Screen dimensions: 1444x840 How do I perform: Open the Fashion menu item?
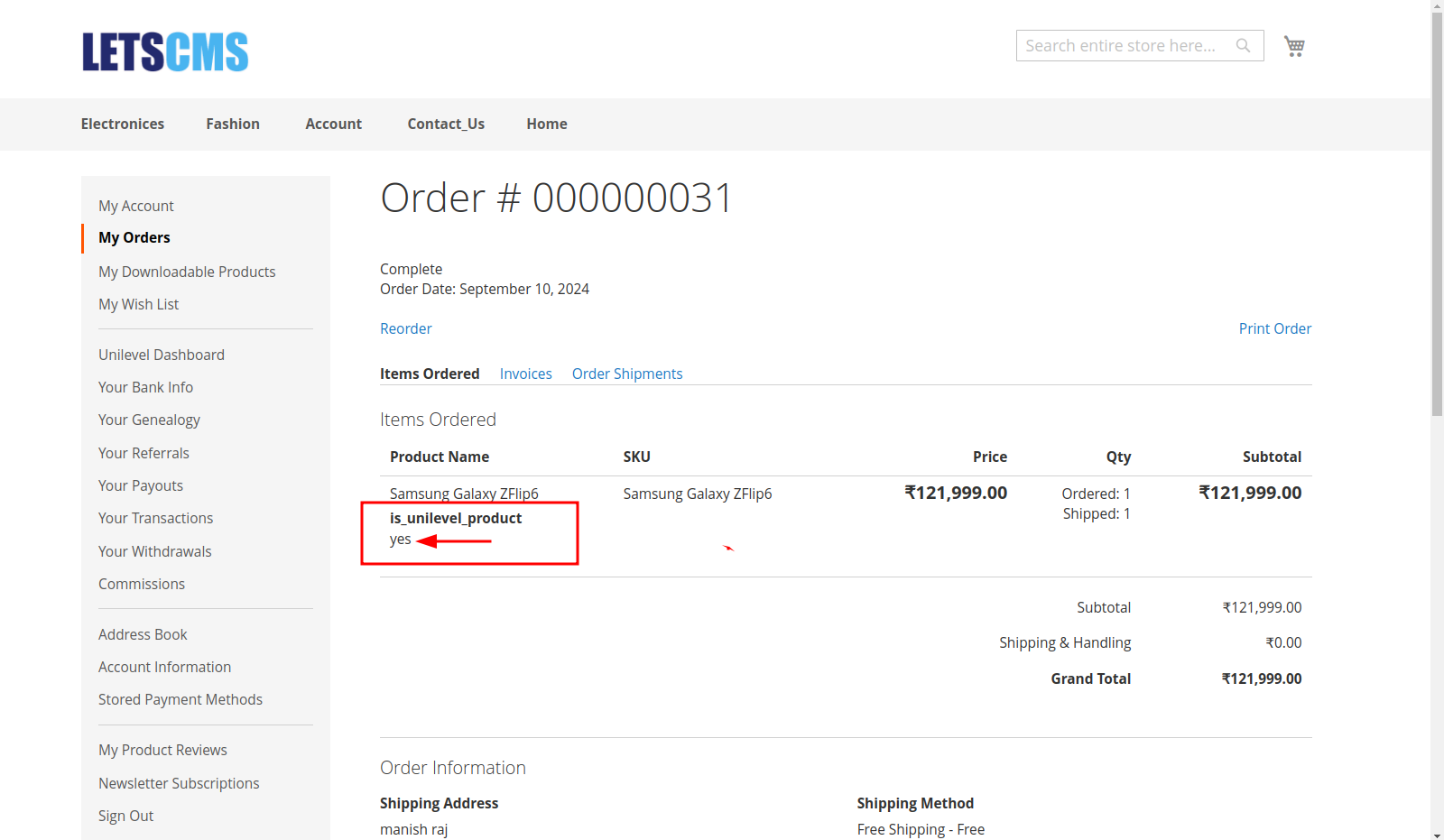coord(233,124)
